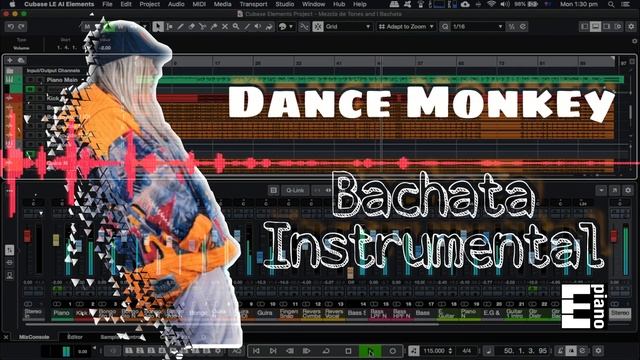
Task: Adjust the Stereo In channel fader
Action: click(27, 236)
